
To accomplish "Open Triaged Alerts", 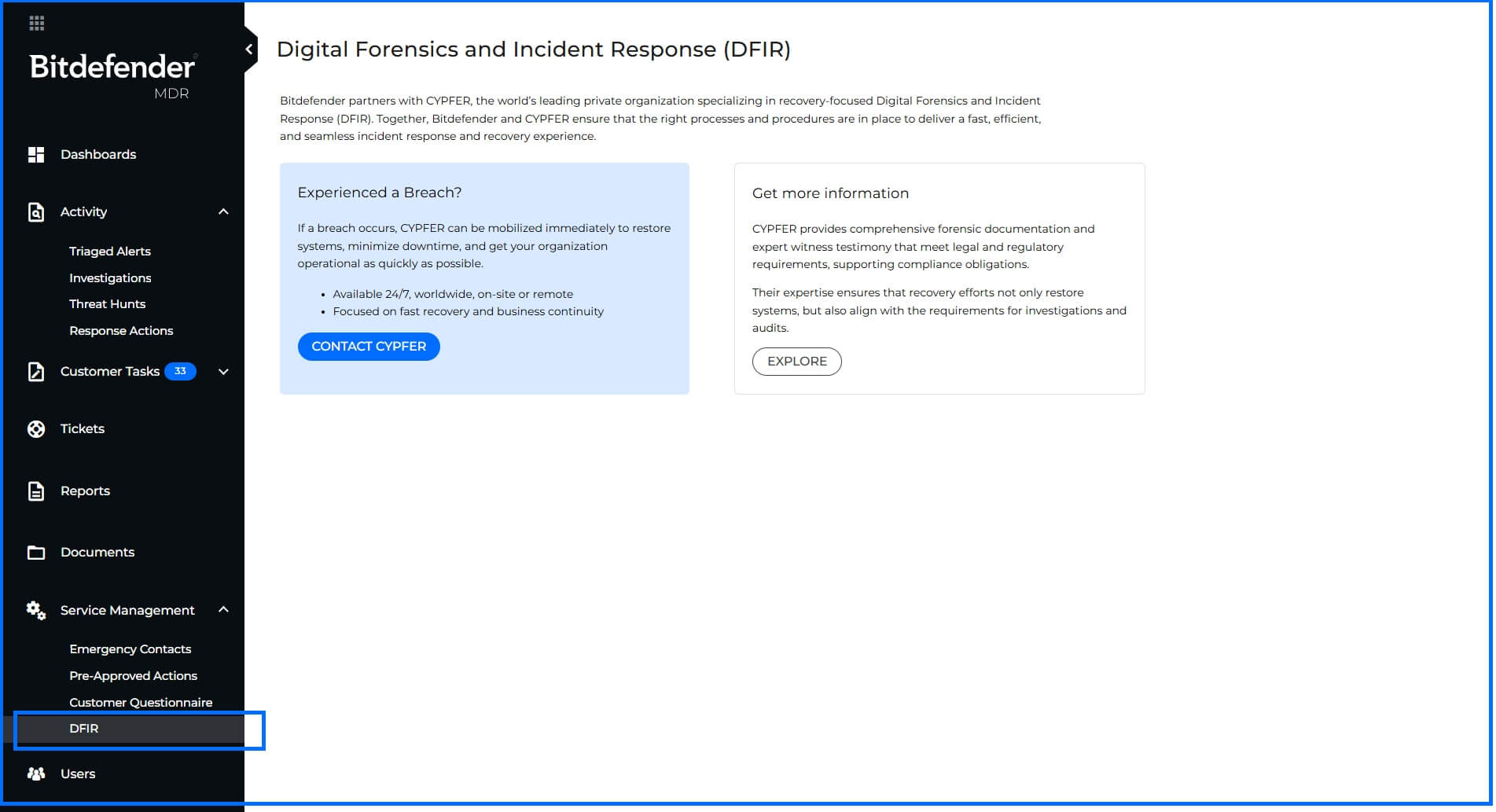I will pos(110,251).
